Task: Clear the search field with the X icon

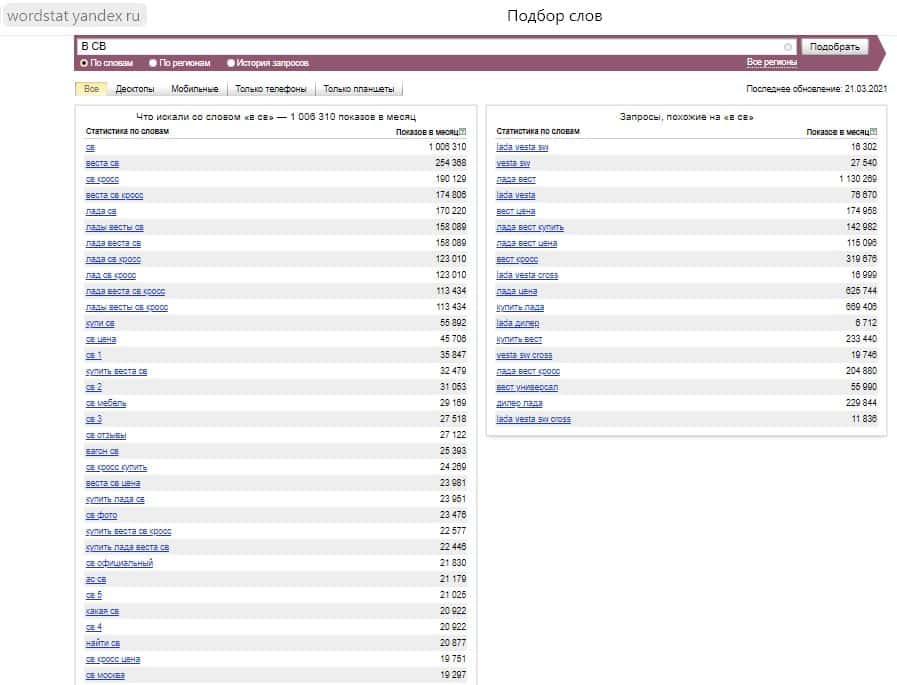Action: tap(788, 47)
